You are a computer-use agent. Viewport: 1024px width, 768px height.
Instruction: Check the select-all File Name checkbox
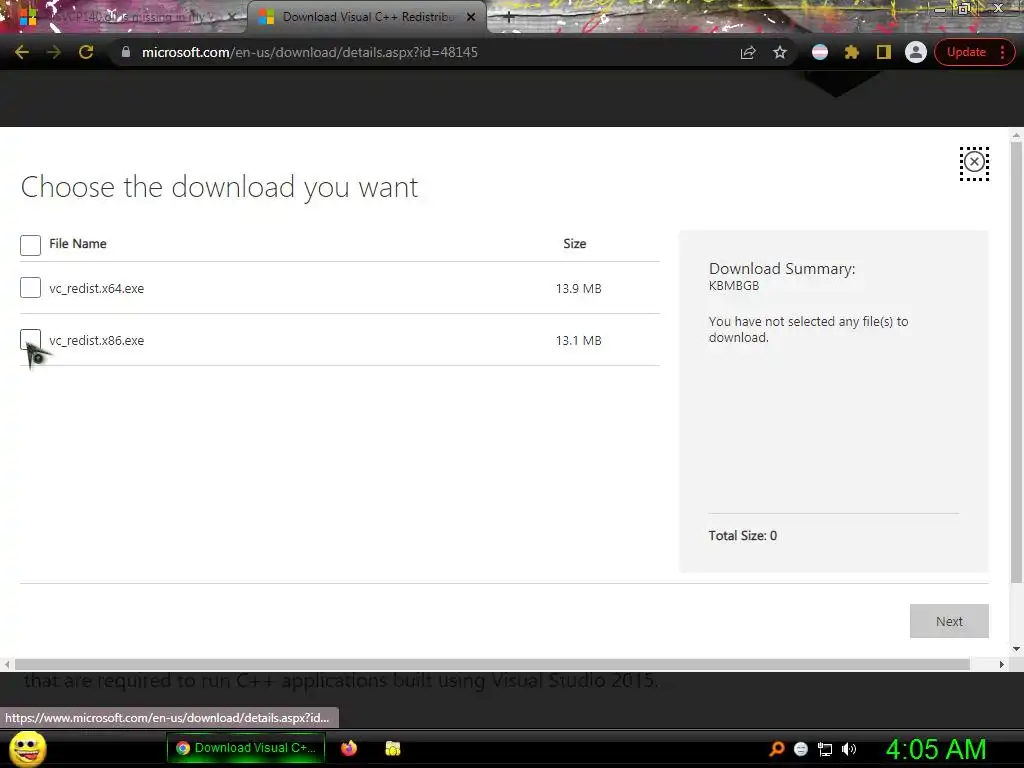(x=30, y=245)
